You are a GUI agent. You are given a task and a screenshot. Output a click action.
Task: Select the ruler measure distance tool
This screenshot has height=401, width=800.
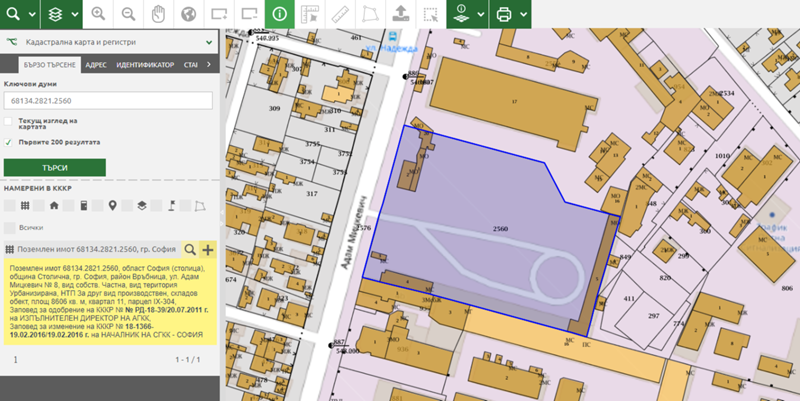[x=340, y=14]
